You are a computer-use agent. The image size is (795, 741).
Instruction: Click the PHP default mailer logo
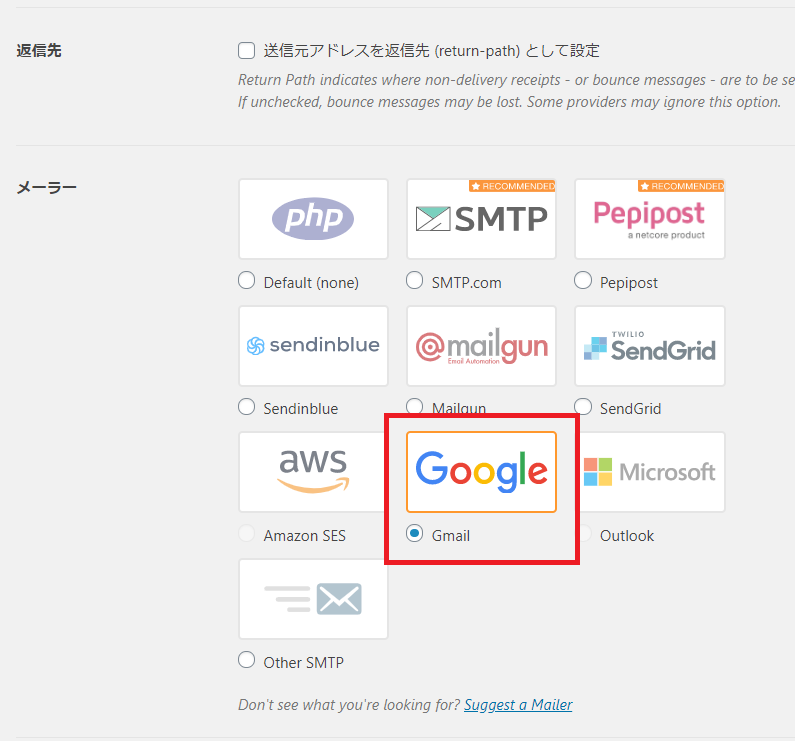[x=313, y=219]
